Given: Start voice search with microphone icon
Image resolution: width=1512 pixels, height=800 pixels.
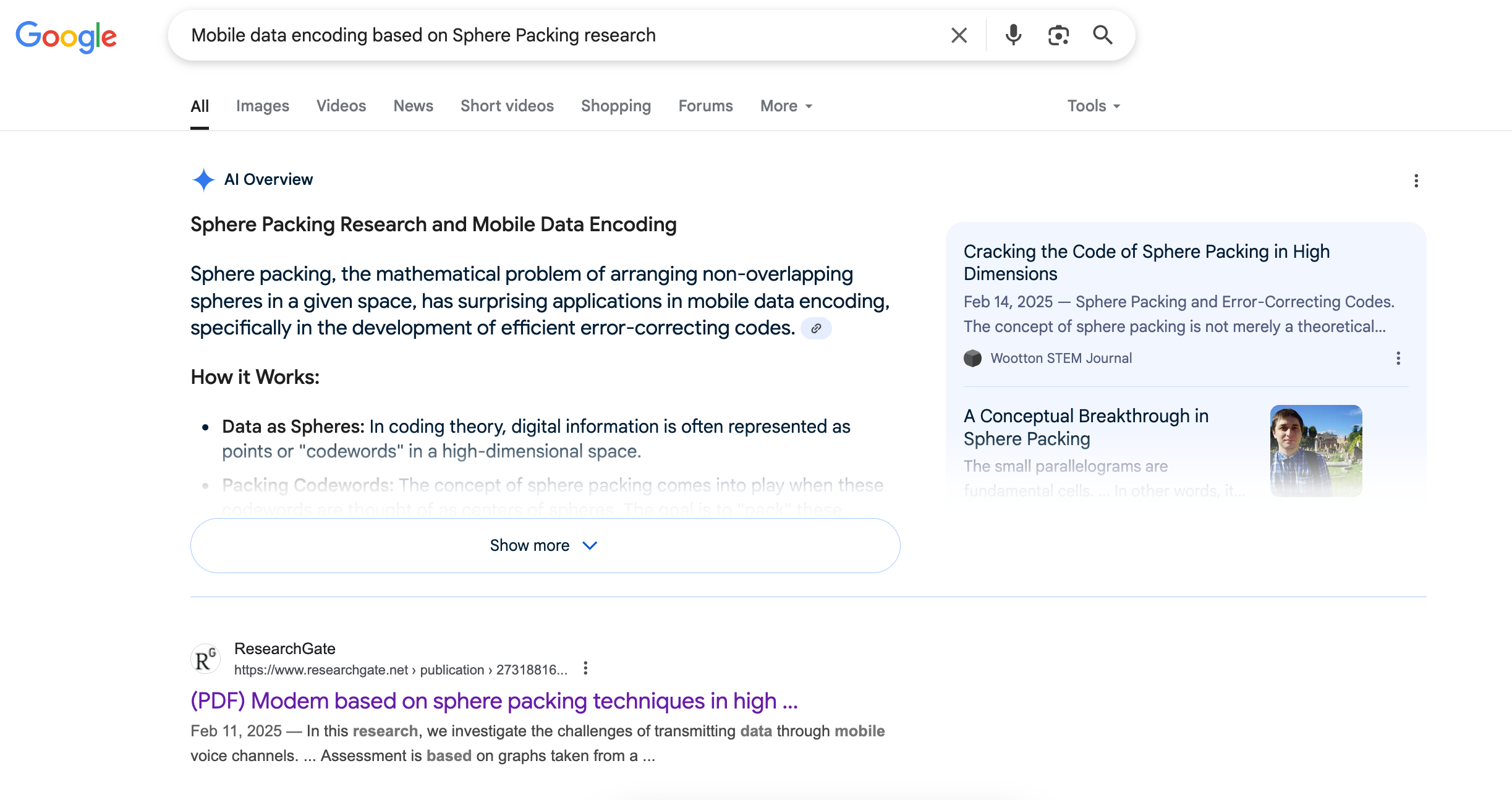Looking at the screenshot, I should pyautogui.click(x=1013, y=35).
